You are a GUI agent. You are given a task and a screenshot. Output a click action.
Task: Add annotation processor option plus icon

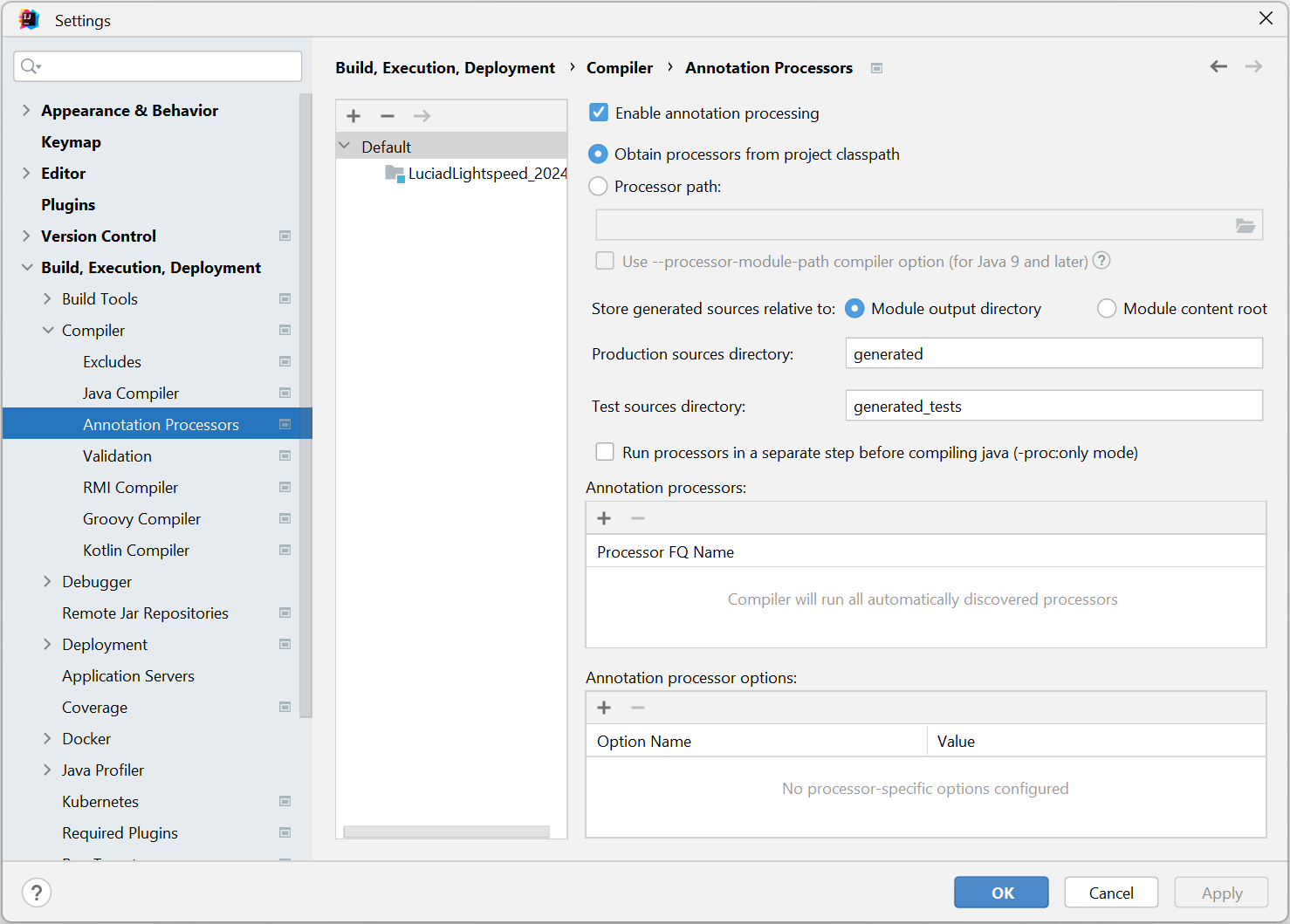click(604, 708)
